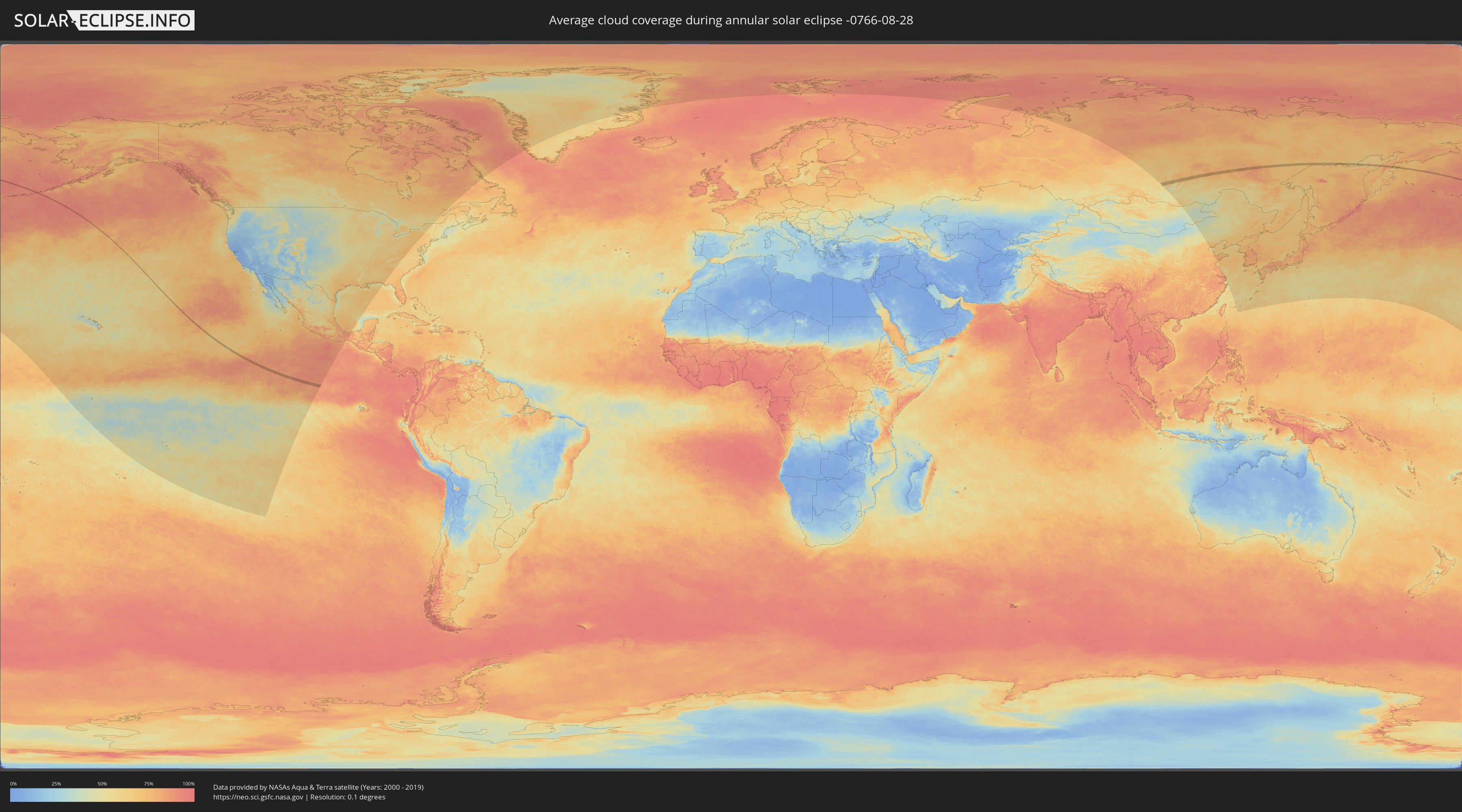Click the neo.sci.gsfc.nasa.gov URL text
This screenshot has width=1462, height=812.
click(x=258, y=797)
